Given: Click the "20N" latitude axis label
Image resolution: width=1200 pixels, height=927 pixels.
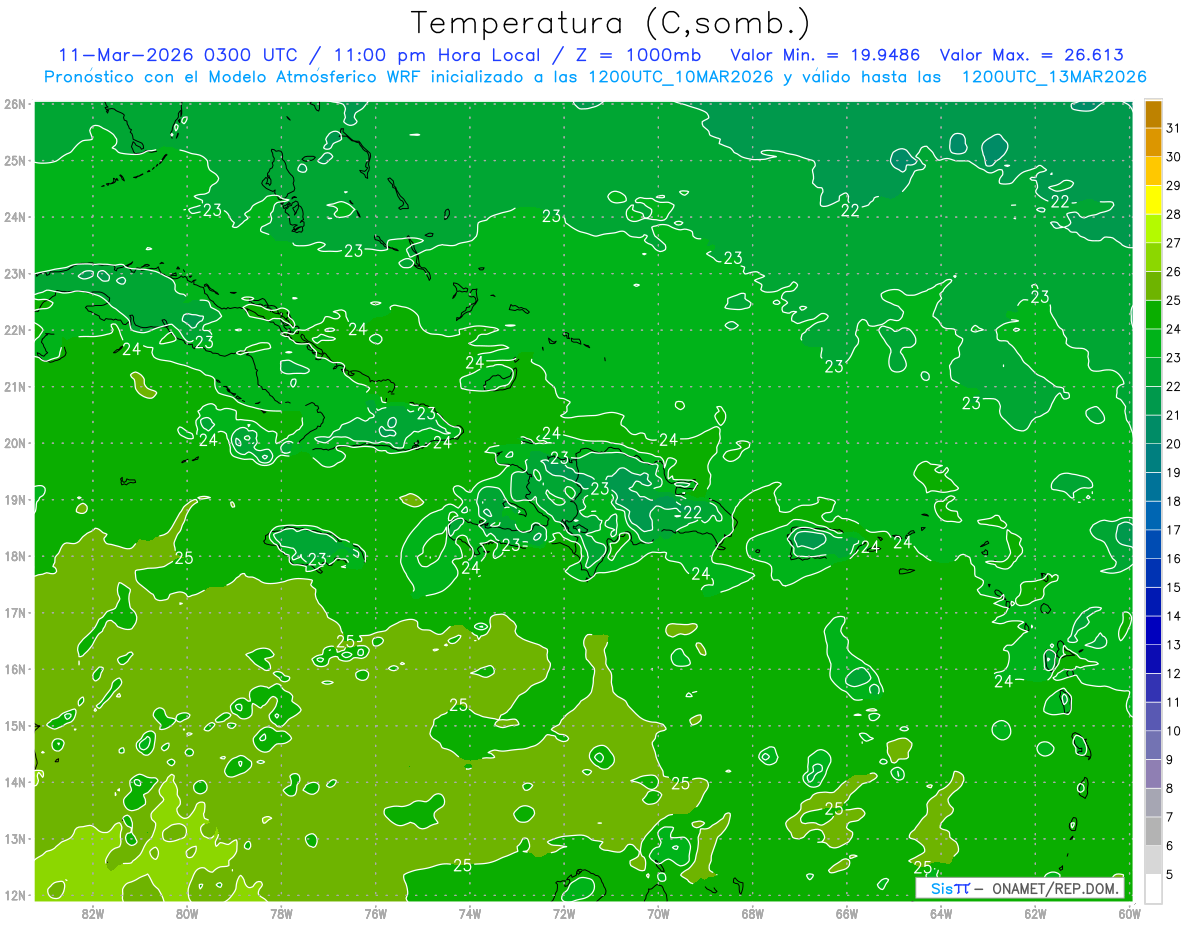Looking at the screenshot, I should pyautogui.click(x=15, y=443).
